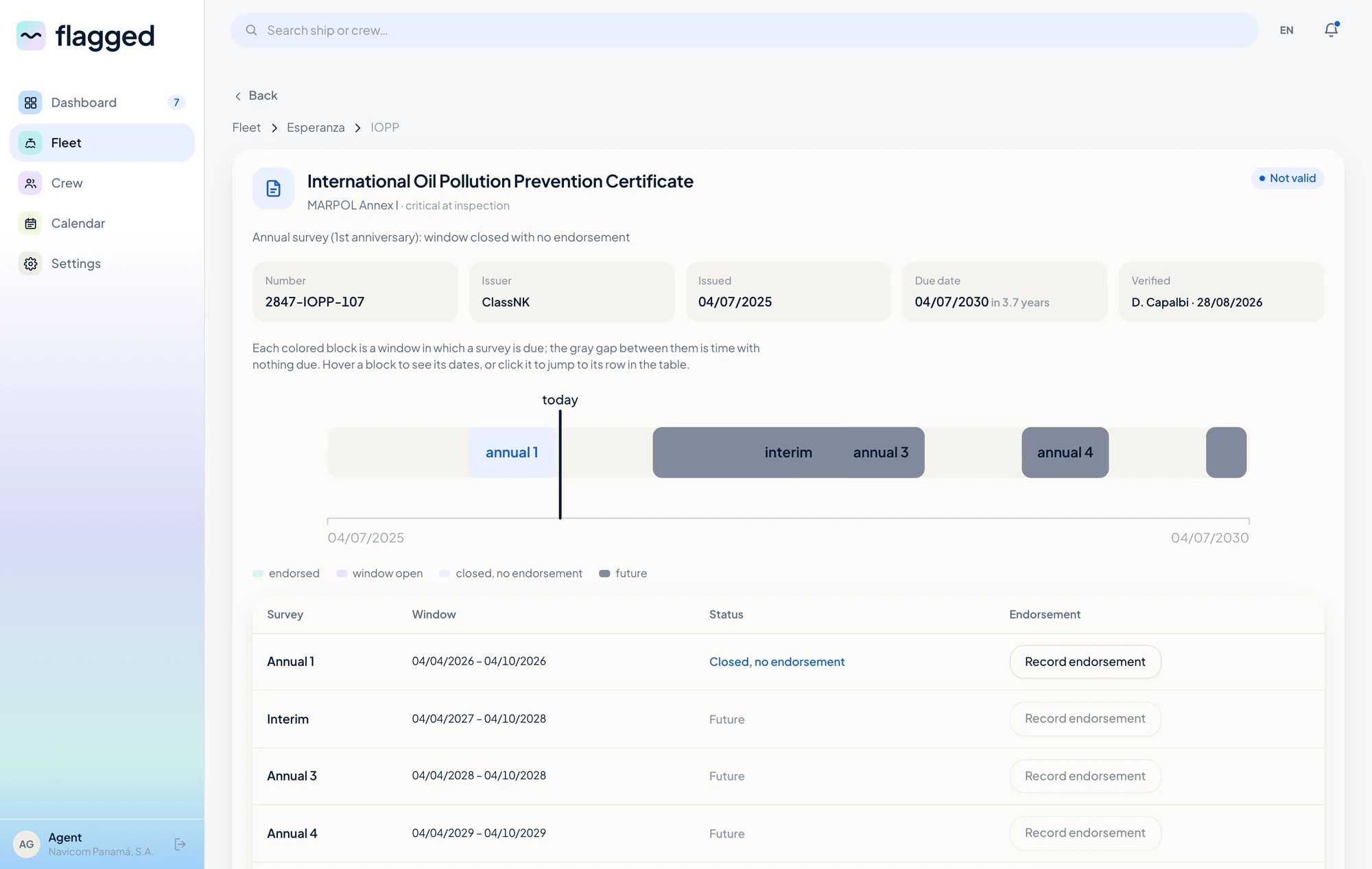
Task: Click the endorsed legend swatch
Action: pos(258,573)
